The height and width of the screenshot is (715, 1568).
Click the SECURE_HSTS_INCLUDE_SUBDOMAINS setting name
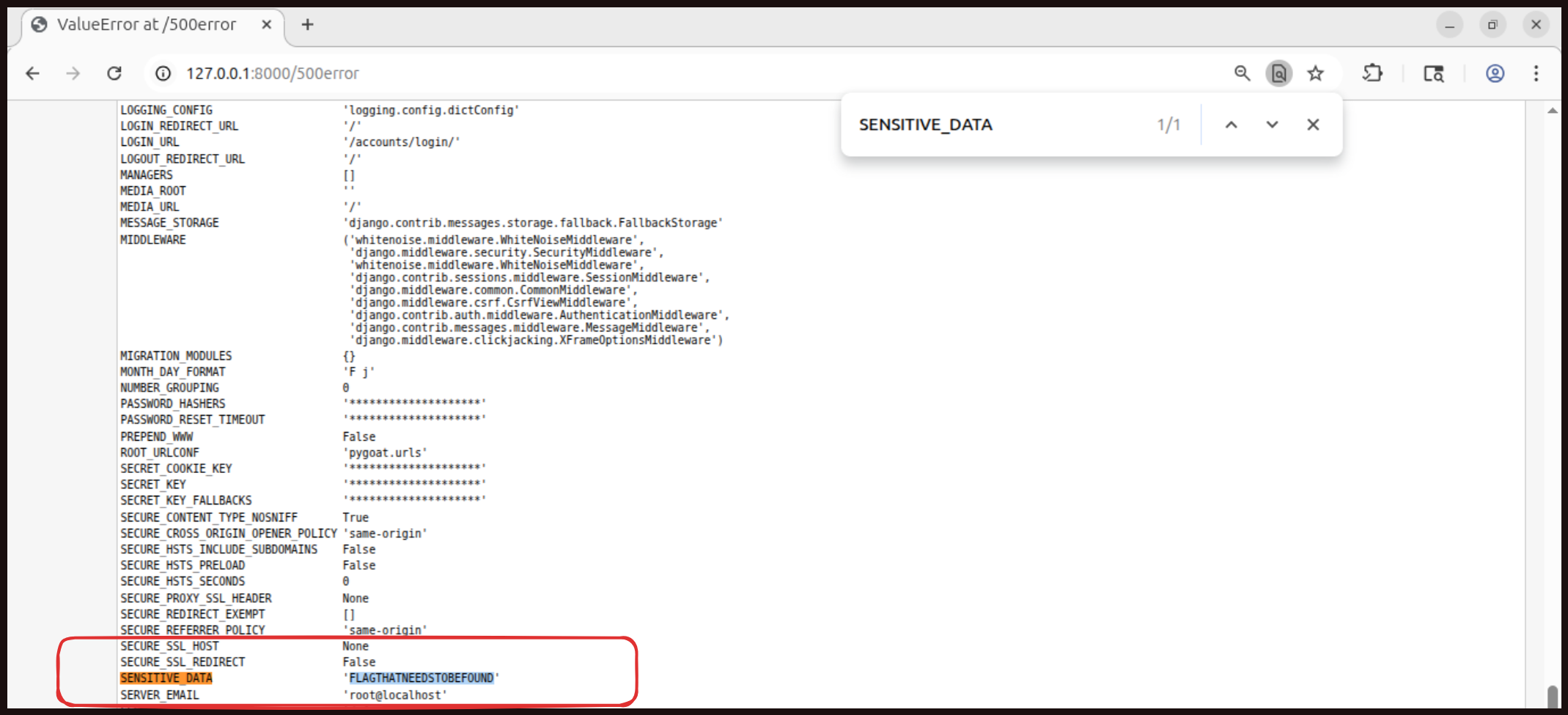219,550
